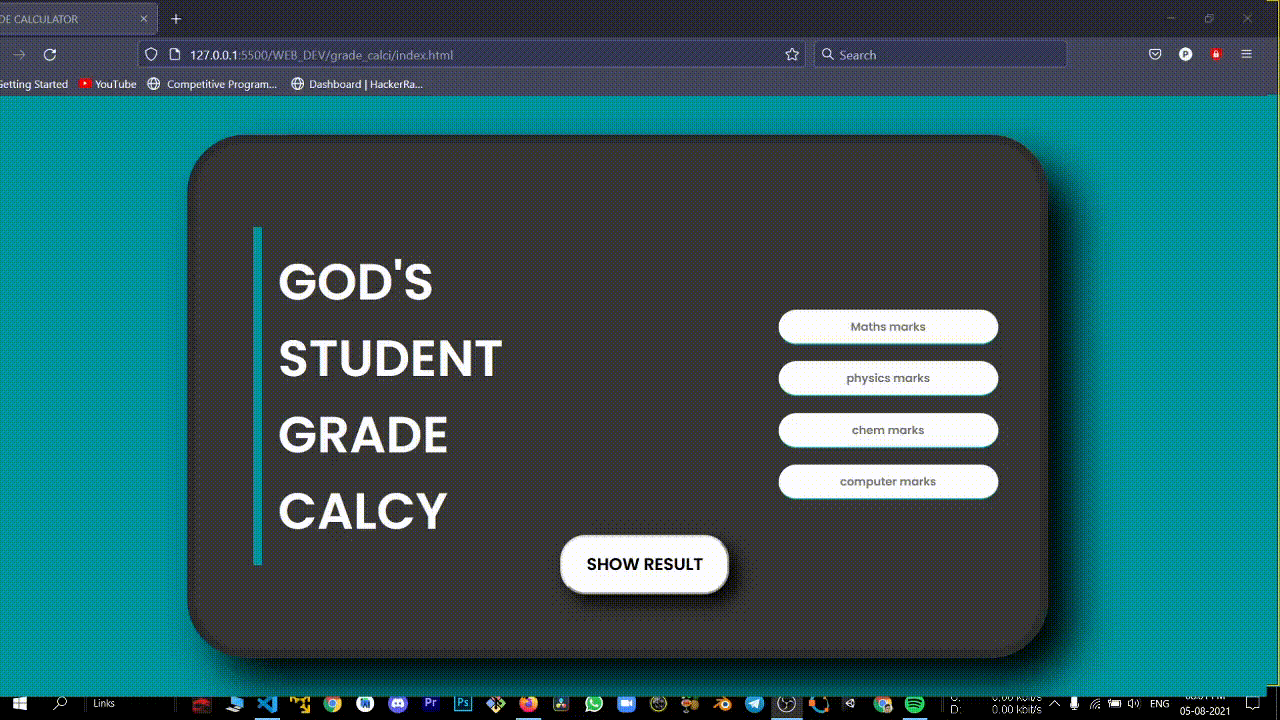Viewport: 1280px width, 720px height.
Task: Click the tracking protection shield icon
Action: [x=151, y=55]
